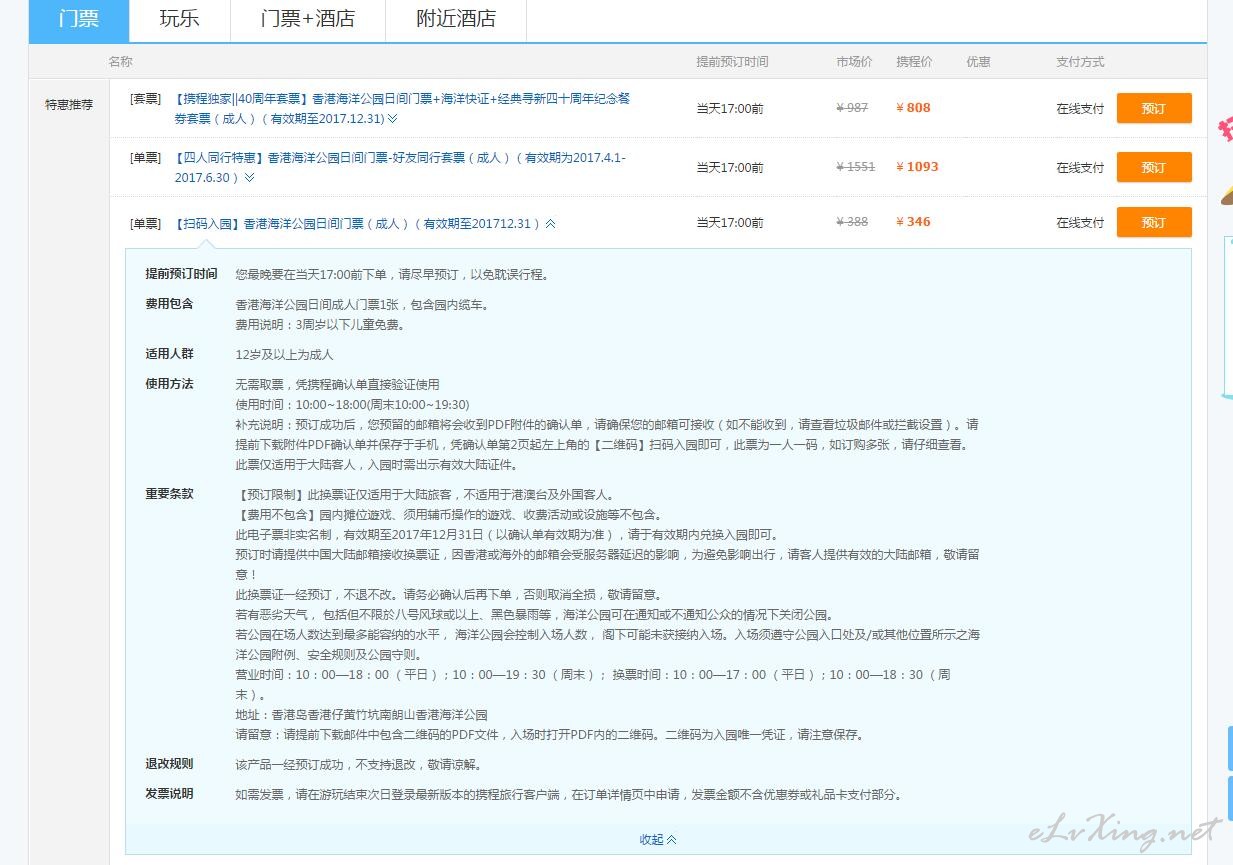Click 在线支付 in the ¥808 row
The height and width of the screenshot is (865, 1233).
coord(1080,108)
